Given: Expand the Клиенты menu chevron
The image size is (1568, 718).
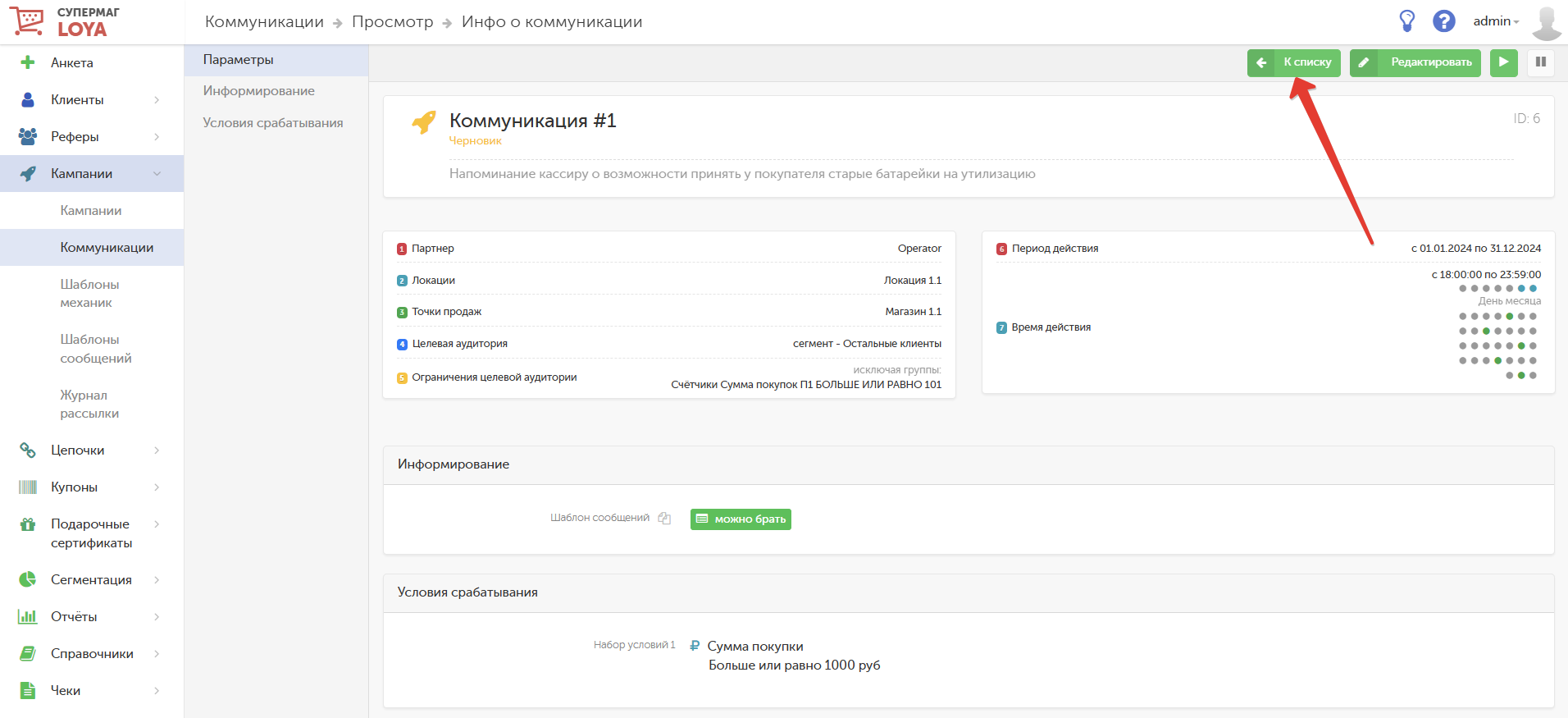Looking at the screenshot, I should tap(157, 99).
